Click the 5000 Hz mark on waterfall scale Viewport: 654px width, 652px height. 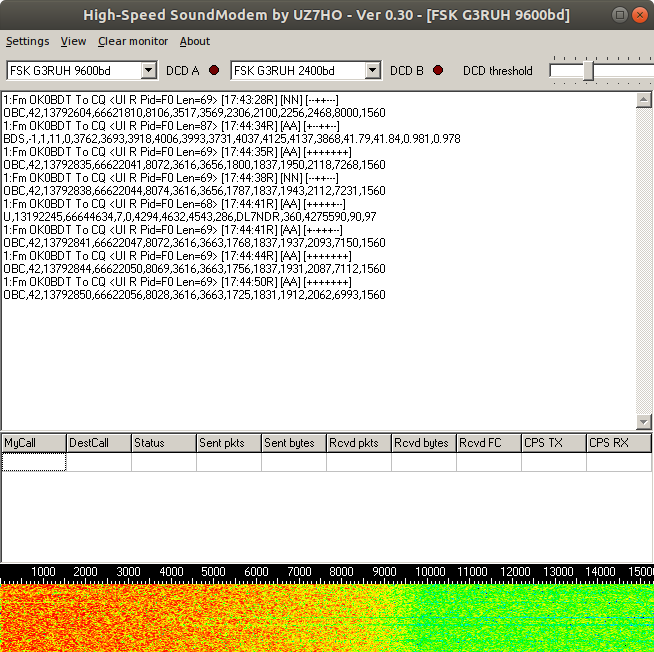click(214, 571)
